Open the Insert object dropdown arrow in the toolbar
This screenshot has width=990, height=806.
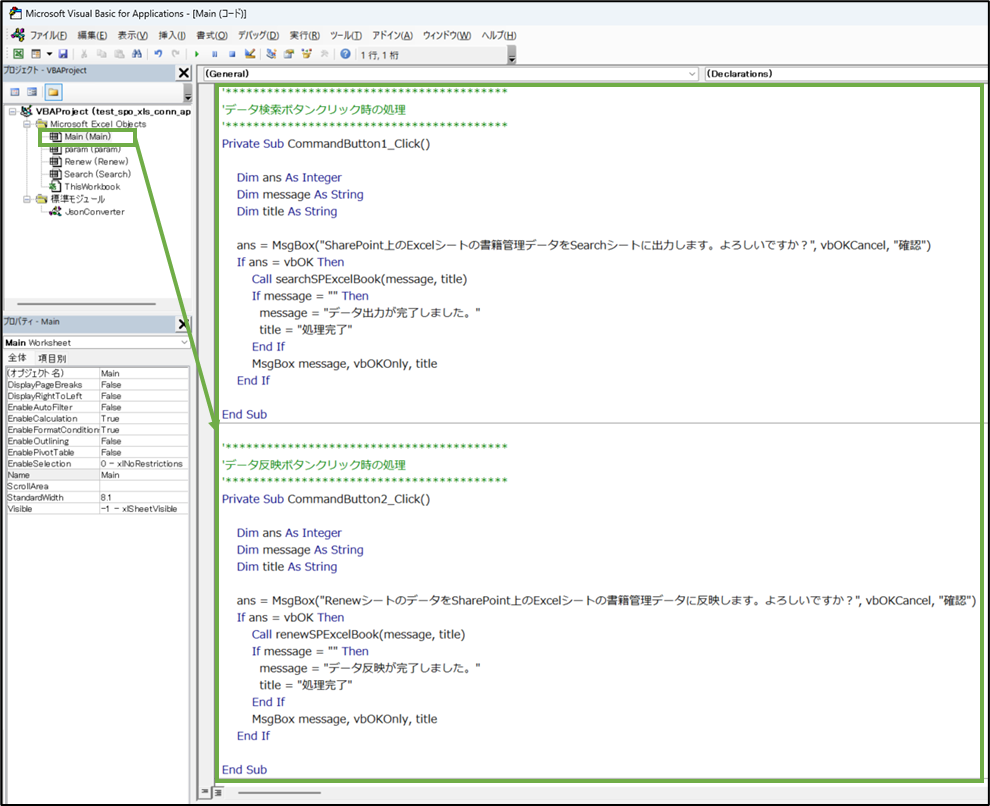[49, 54]
